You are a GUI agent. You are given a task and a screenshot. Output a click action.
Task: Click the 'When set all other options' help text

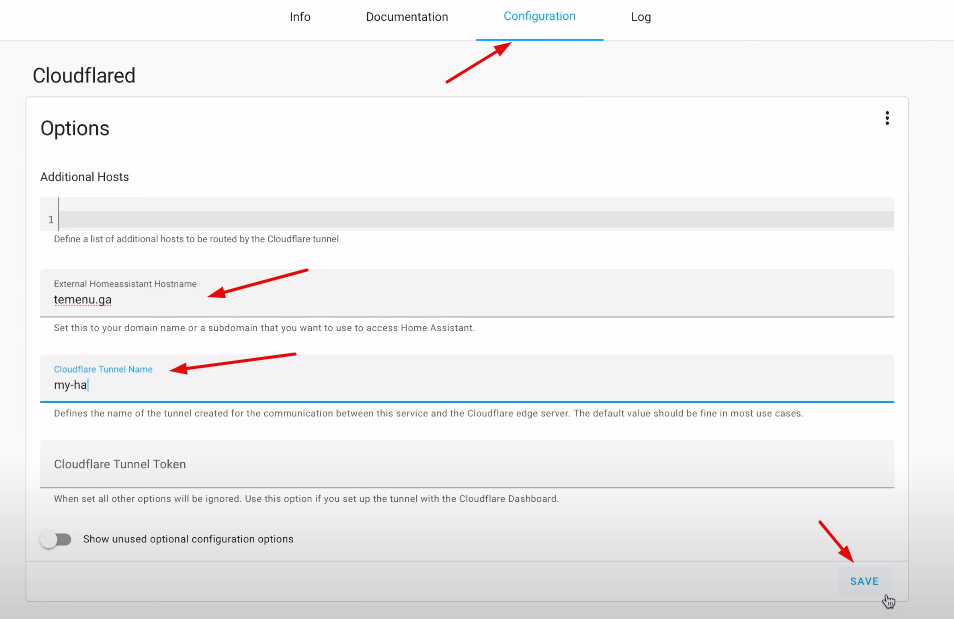tap(306, 498)
